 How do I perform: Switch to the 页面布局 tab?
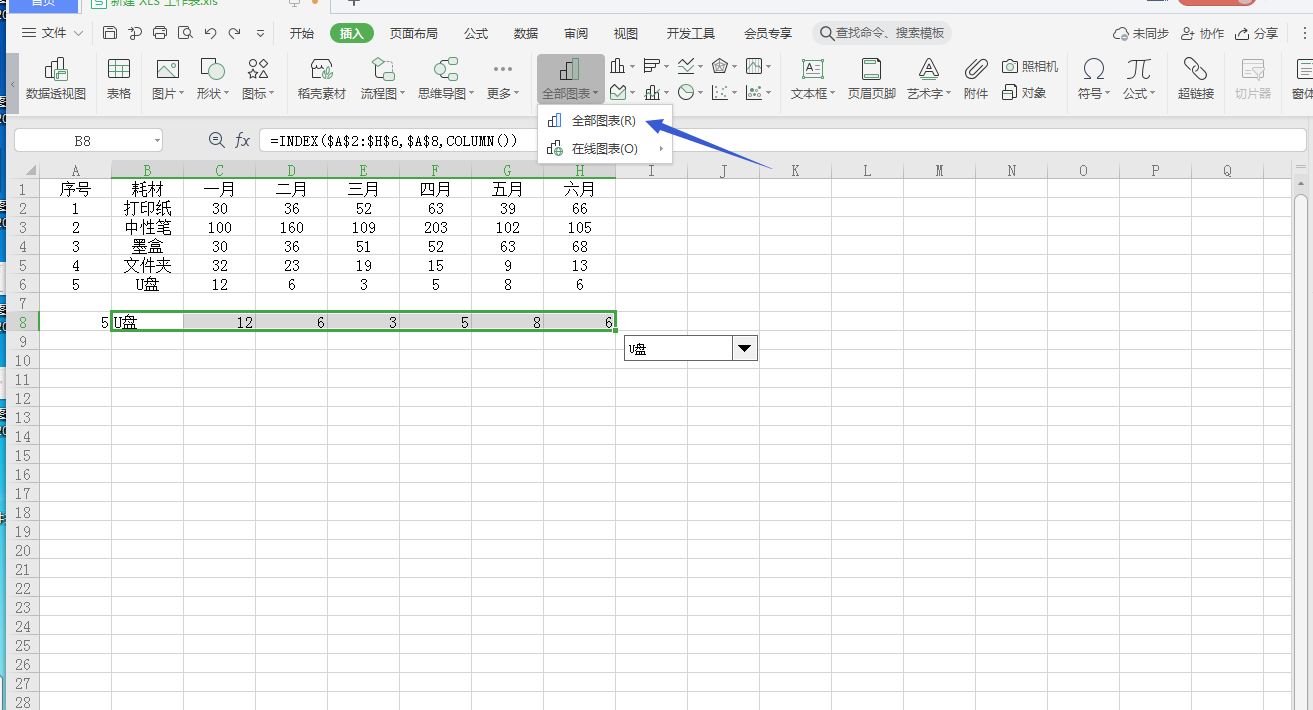(x=414, y=33)
